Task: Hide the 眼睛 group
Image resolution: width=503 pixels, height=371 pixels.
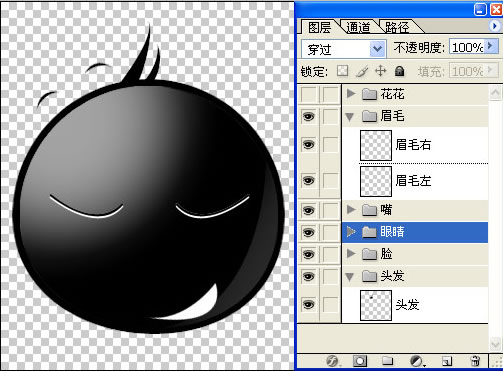Action: (x=308, y=232)
